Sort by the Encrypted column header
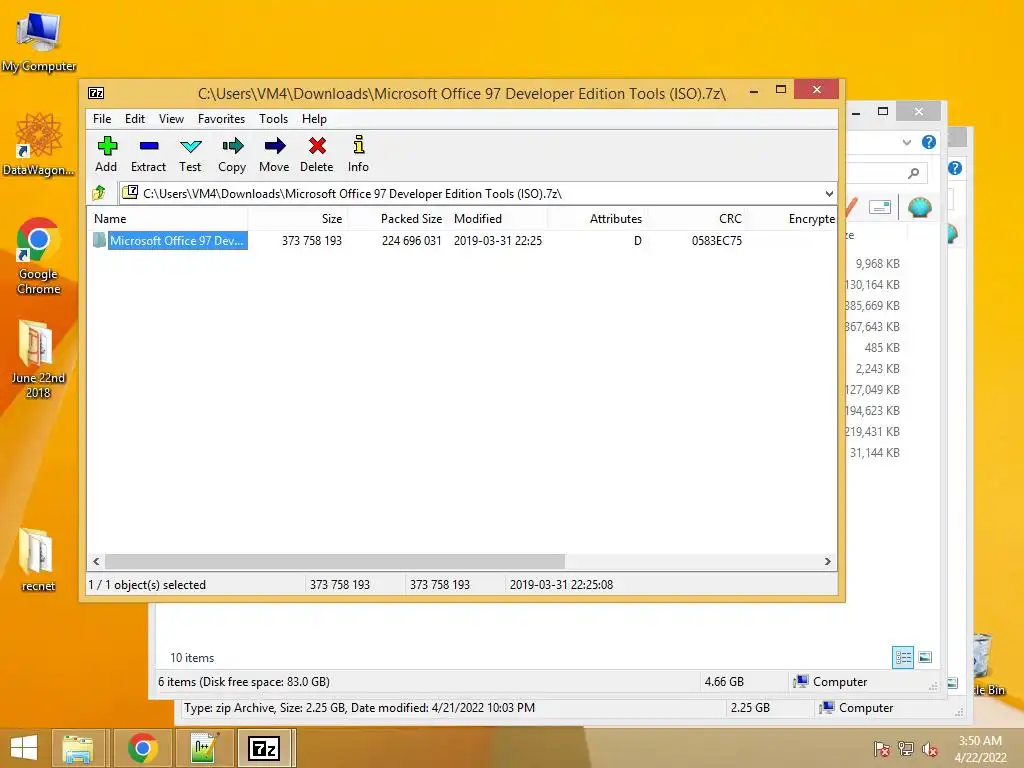 [x=792, y=219]
